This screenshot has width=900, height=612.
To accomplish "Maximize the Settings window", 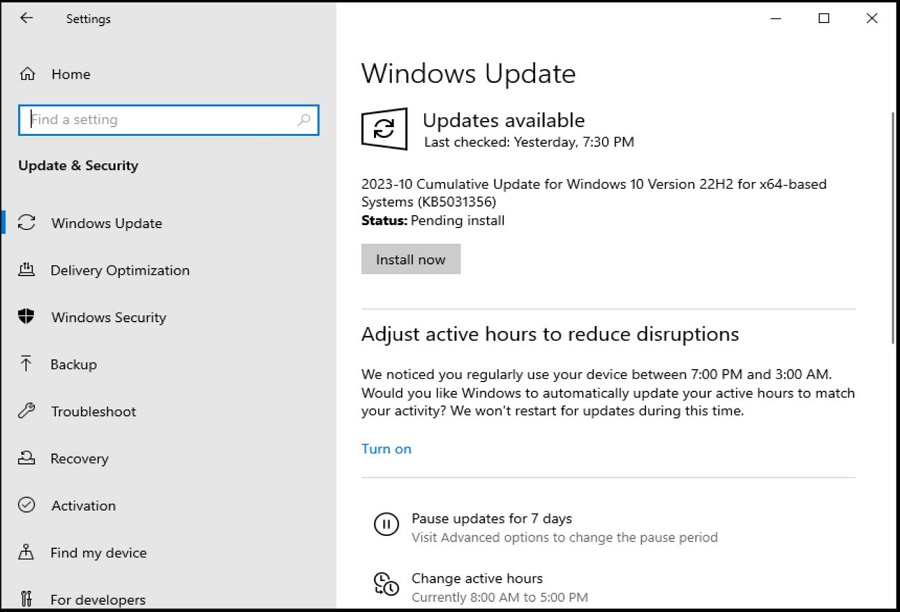I will coord(824,18).
